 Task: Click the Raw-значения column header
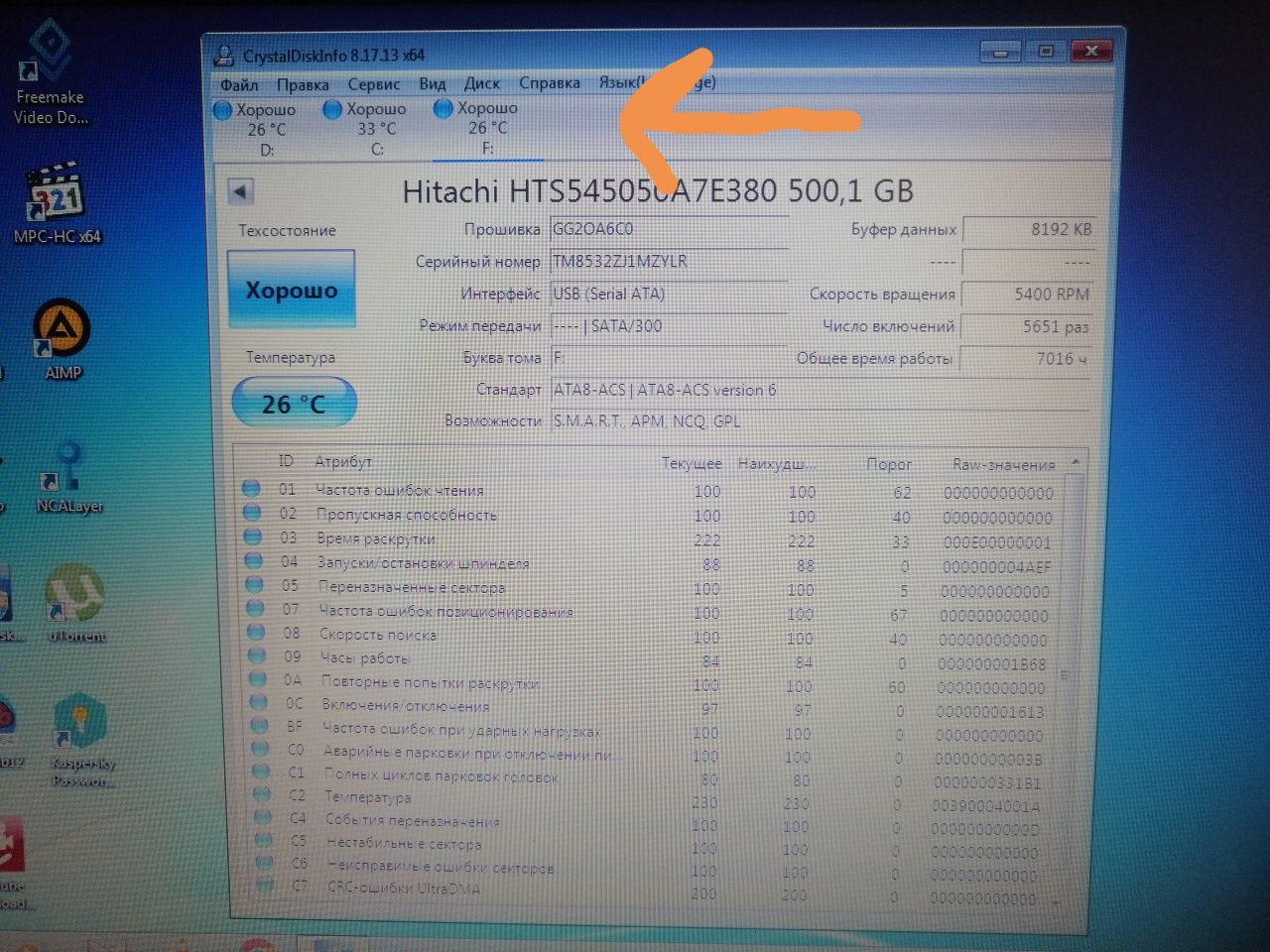1003,464
